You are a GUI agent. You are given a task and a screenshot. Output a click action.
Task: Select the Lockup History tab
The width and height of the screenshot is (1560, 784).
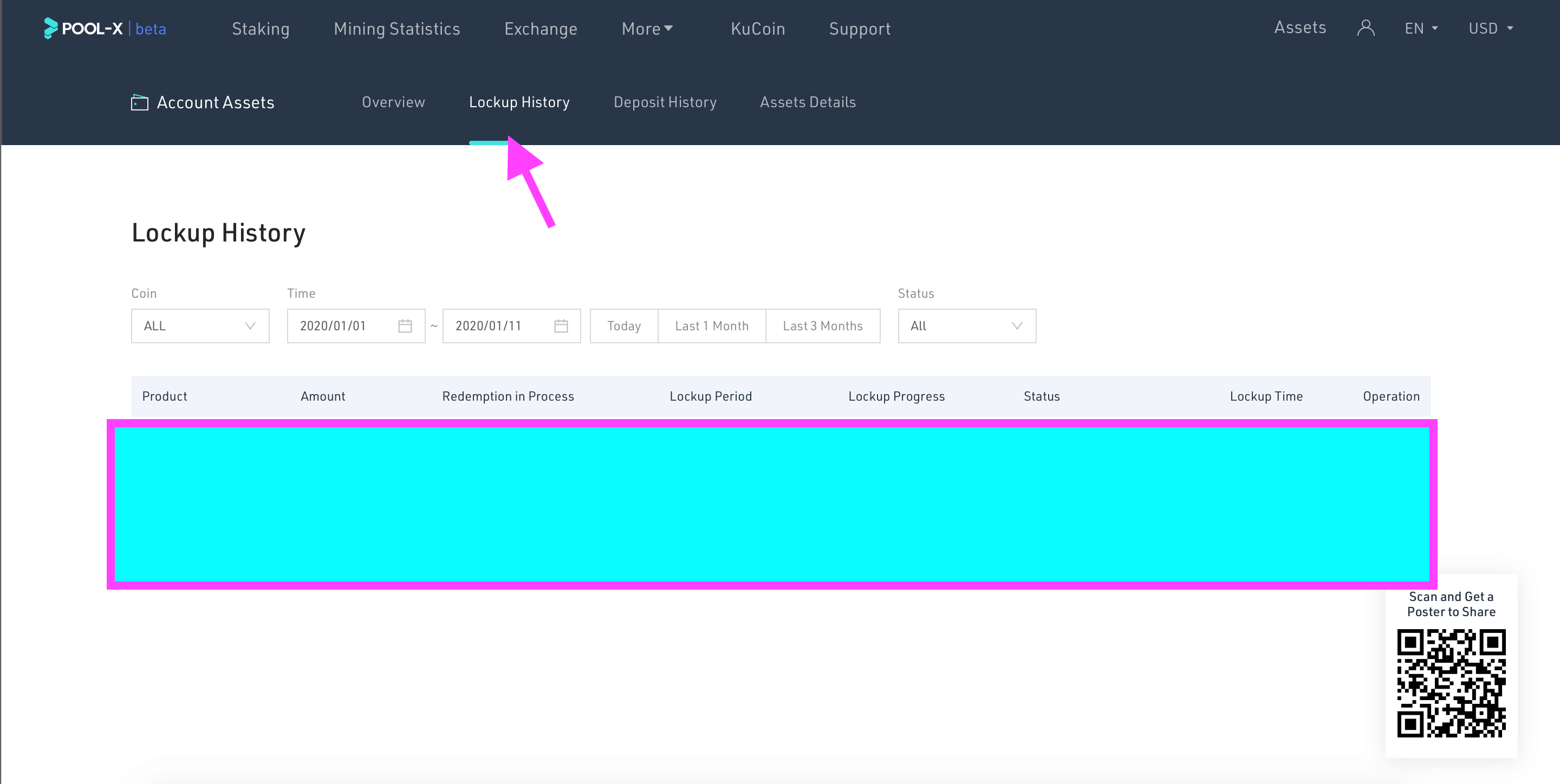click(x=519, y=102)
